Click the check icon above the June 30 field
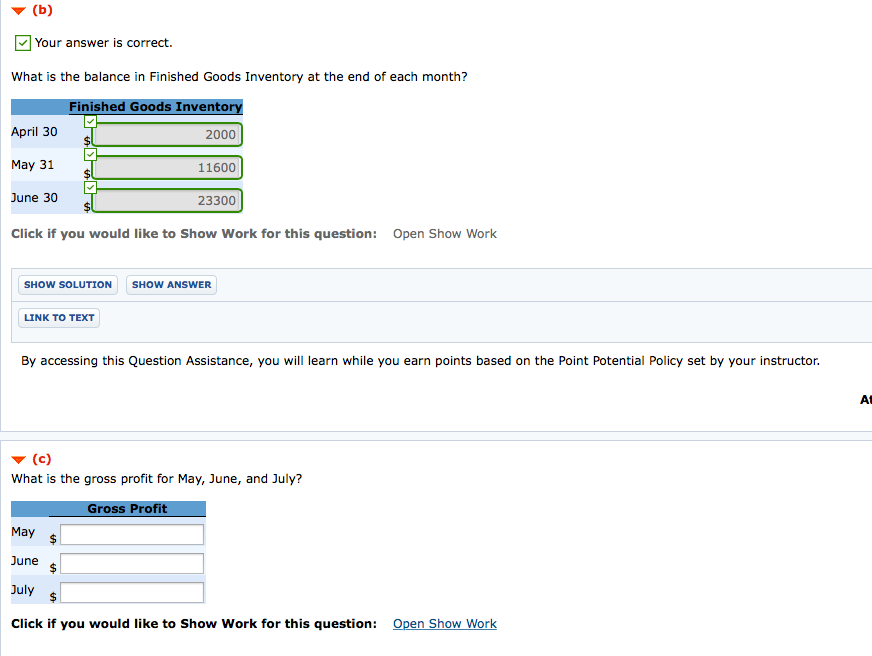 tap(90, 187)
